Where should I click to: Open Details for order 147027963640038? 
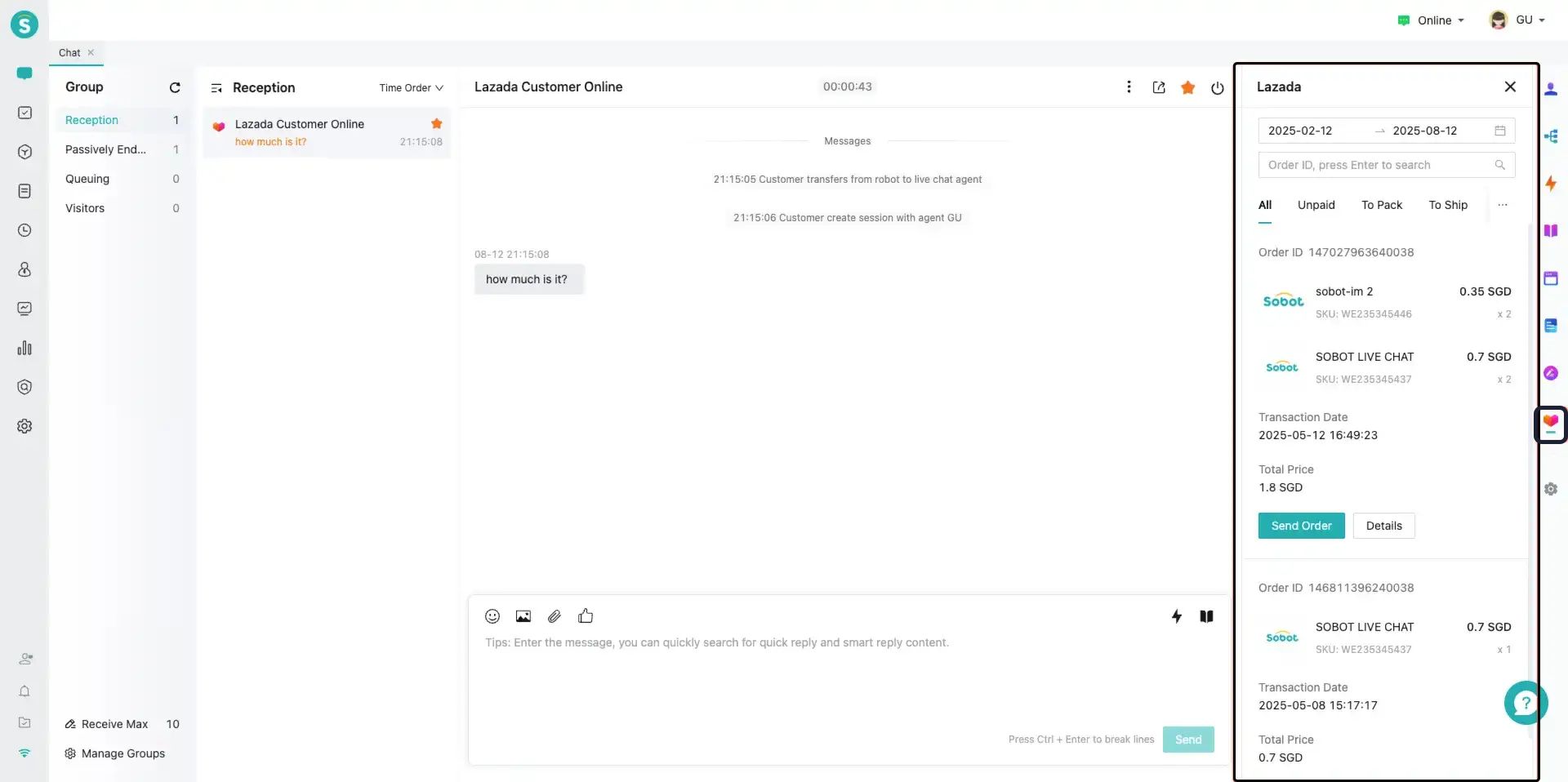click(1383, 526)
